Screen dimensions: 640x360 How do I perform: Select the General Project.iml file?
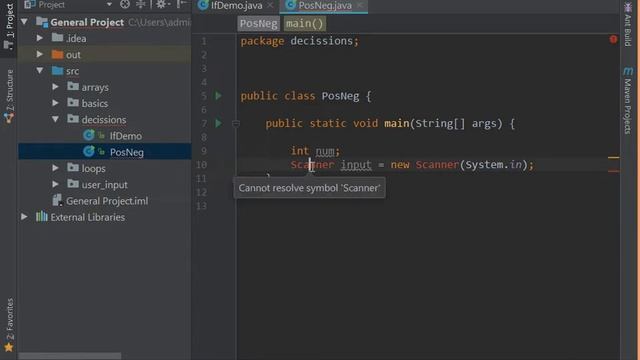click(107, 201)
